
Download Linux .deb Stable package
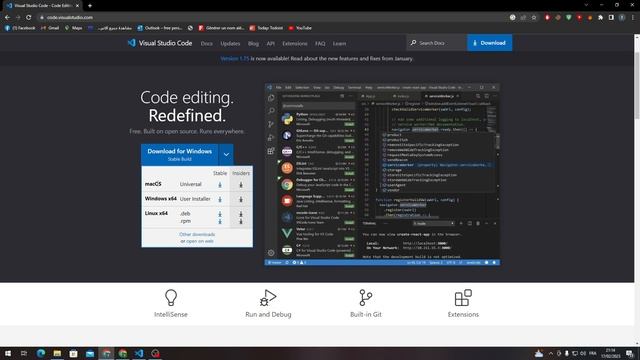pos(220,214)
